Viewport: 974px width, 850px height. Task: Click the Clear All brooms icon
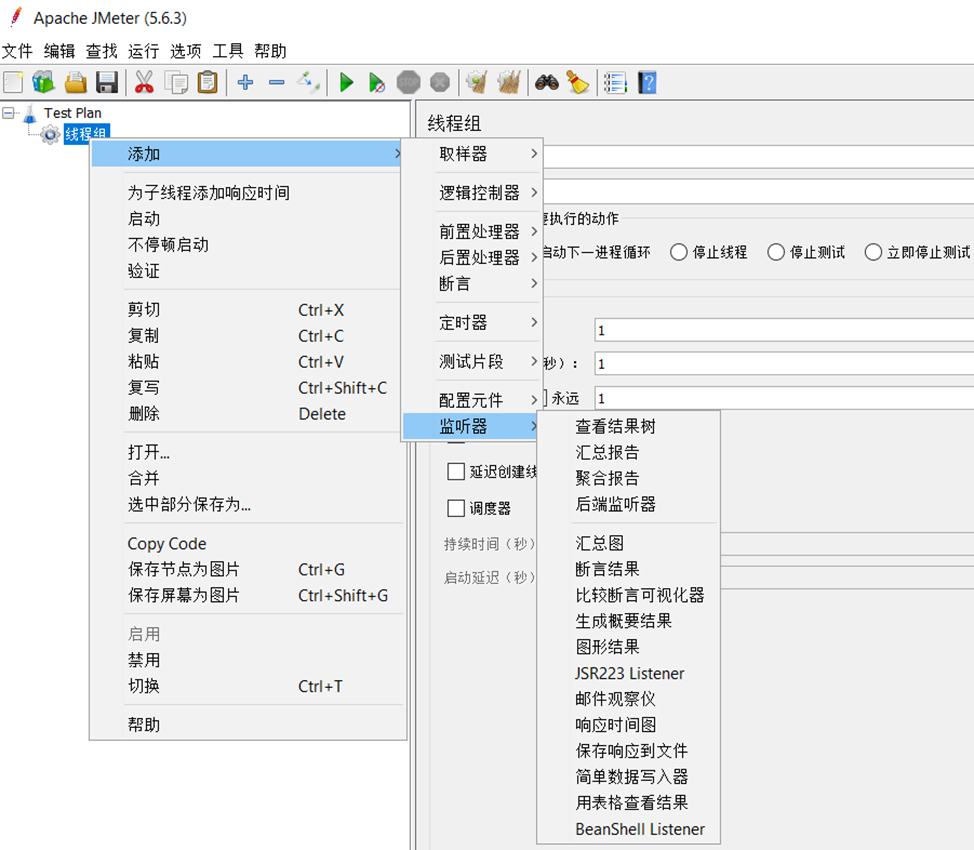[x=509, y=82]
